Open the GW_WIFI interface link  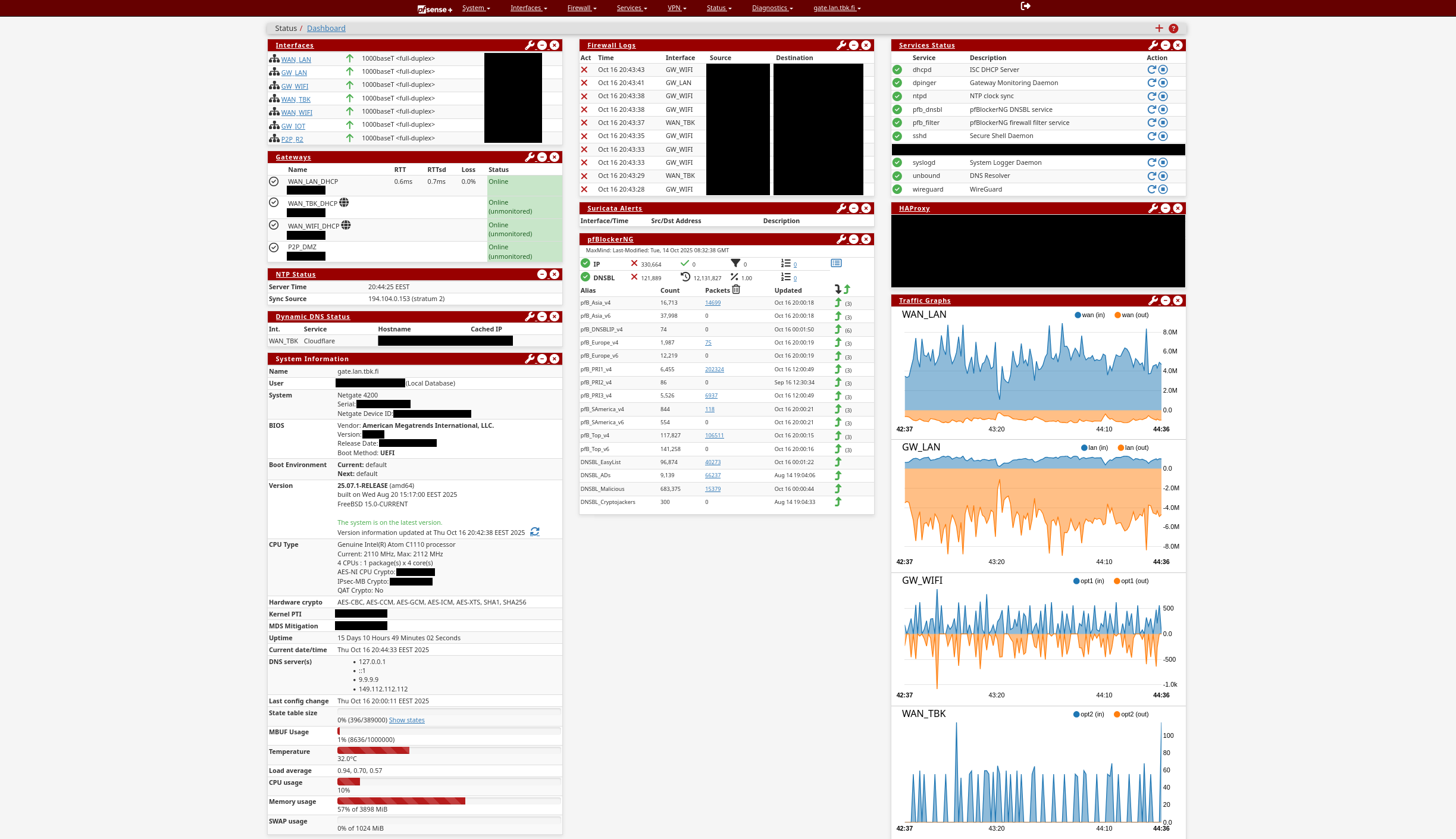(295, 86)
